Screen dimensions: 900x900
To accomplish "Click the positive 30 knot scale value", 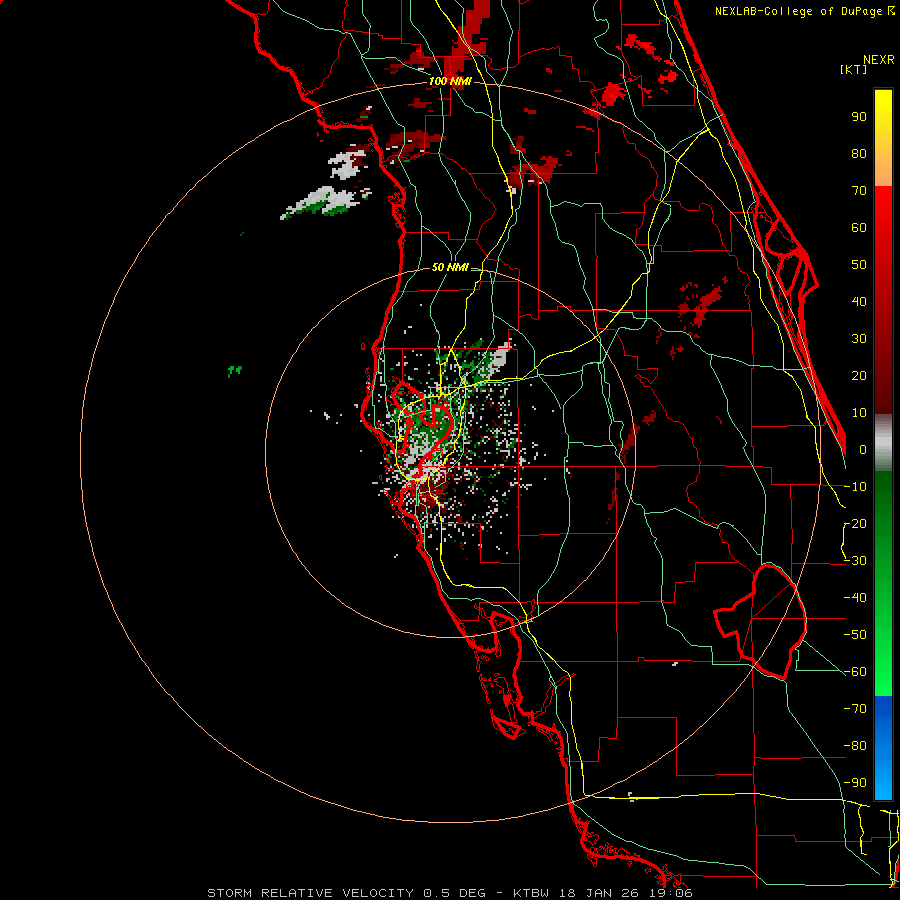I will (x=859, y=339).
